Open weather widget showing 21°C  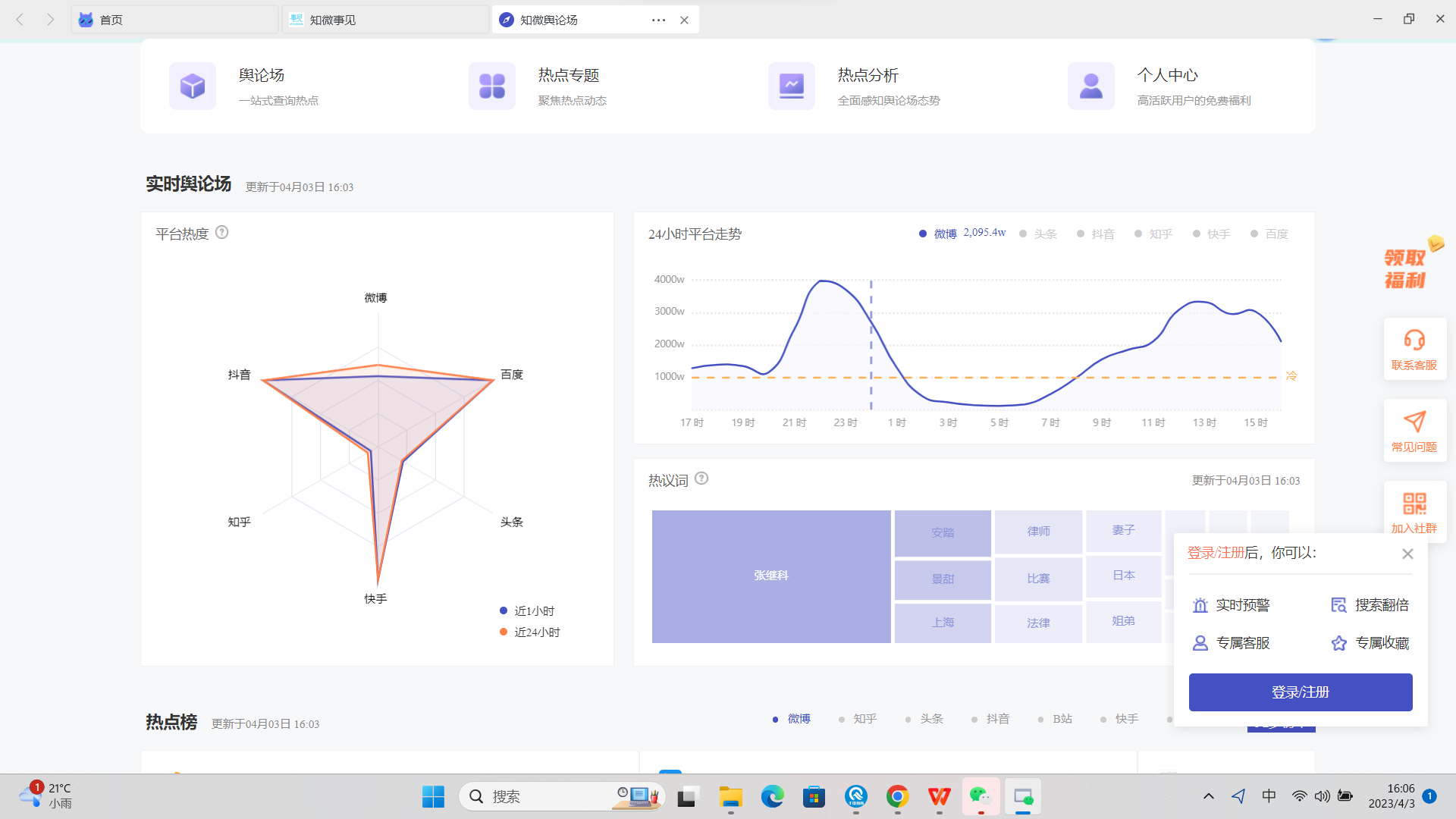[x=45, y=796]
